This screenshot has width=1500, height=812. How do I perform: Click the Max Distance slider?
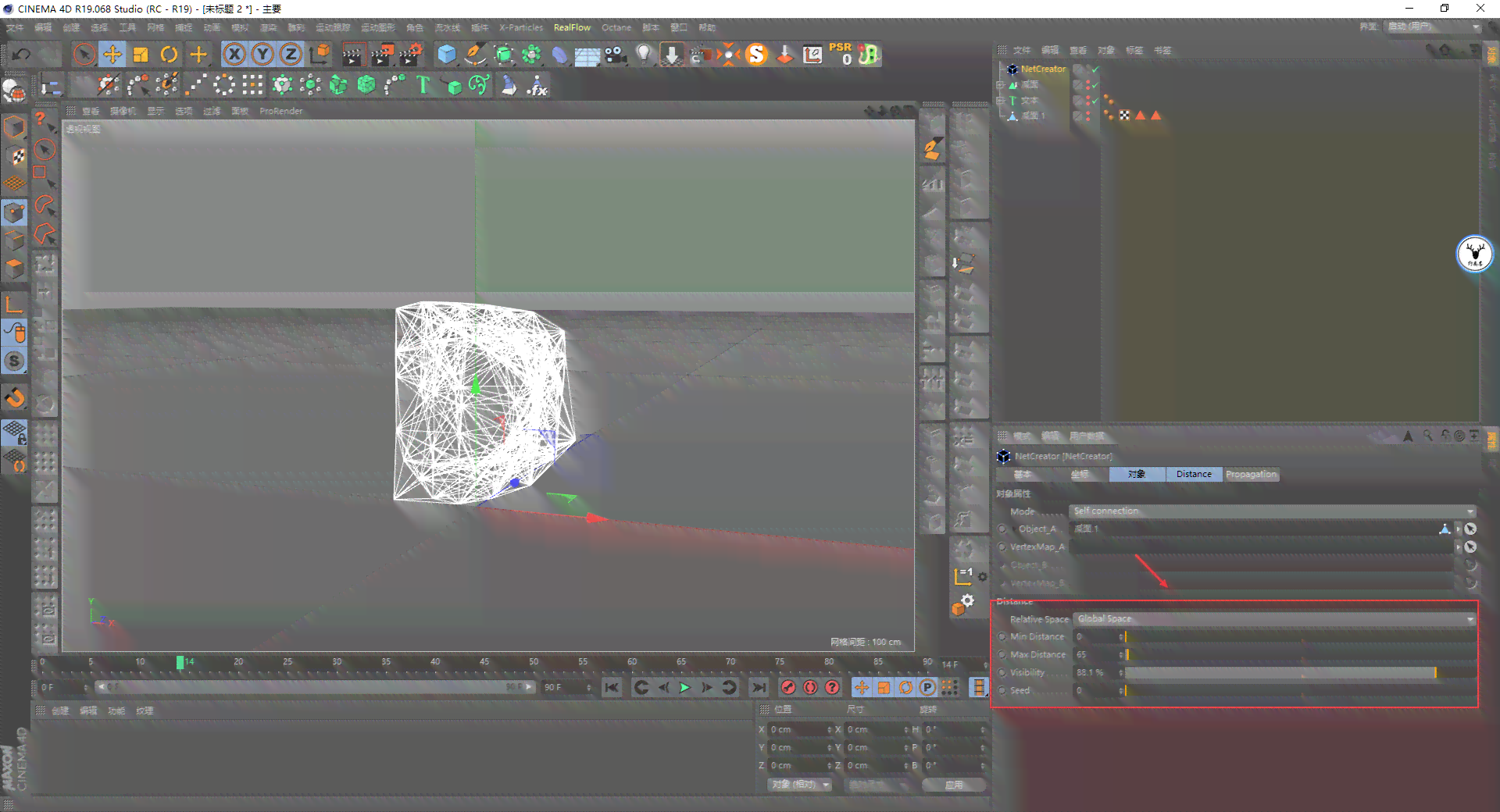point(1300,654)
